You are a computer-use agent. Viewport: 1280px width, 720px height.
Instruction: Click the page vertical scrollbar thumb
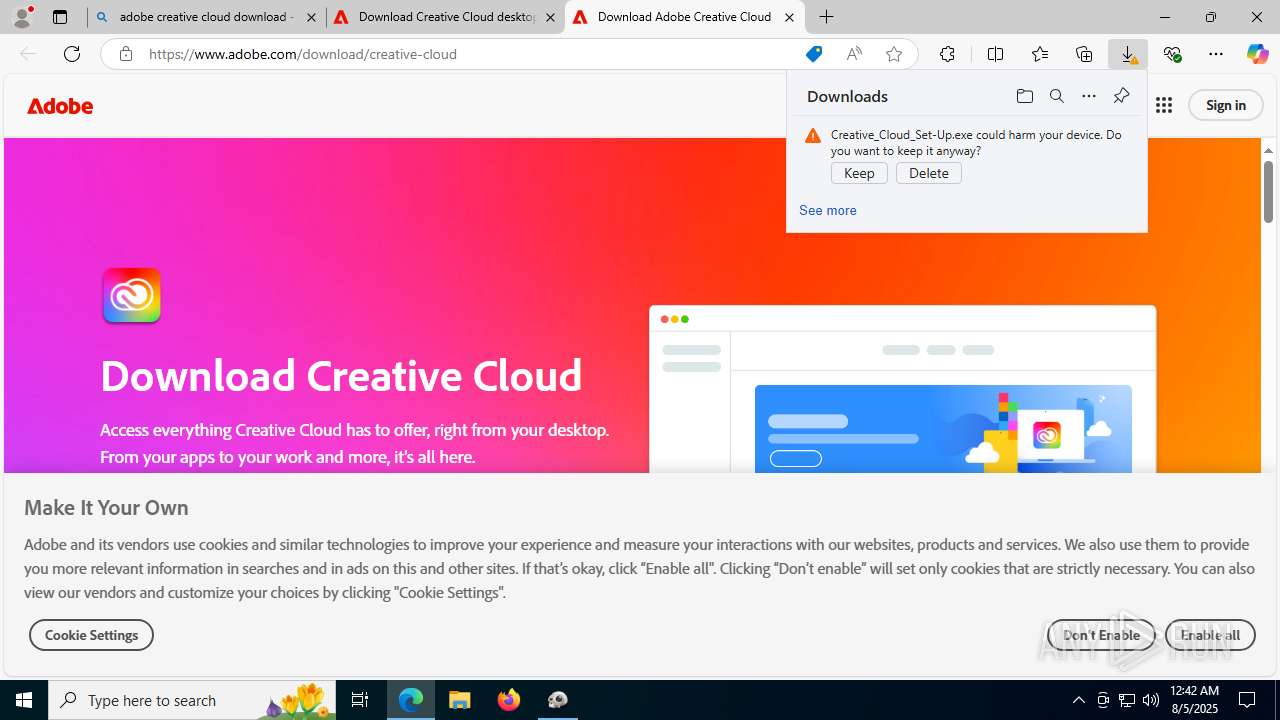coord(1268,190)
